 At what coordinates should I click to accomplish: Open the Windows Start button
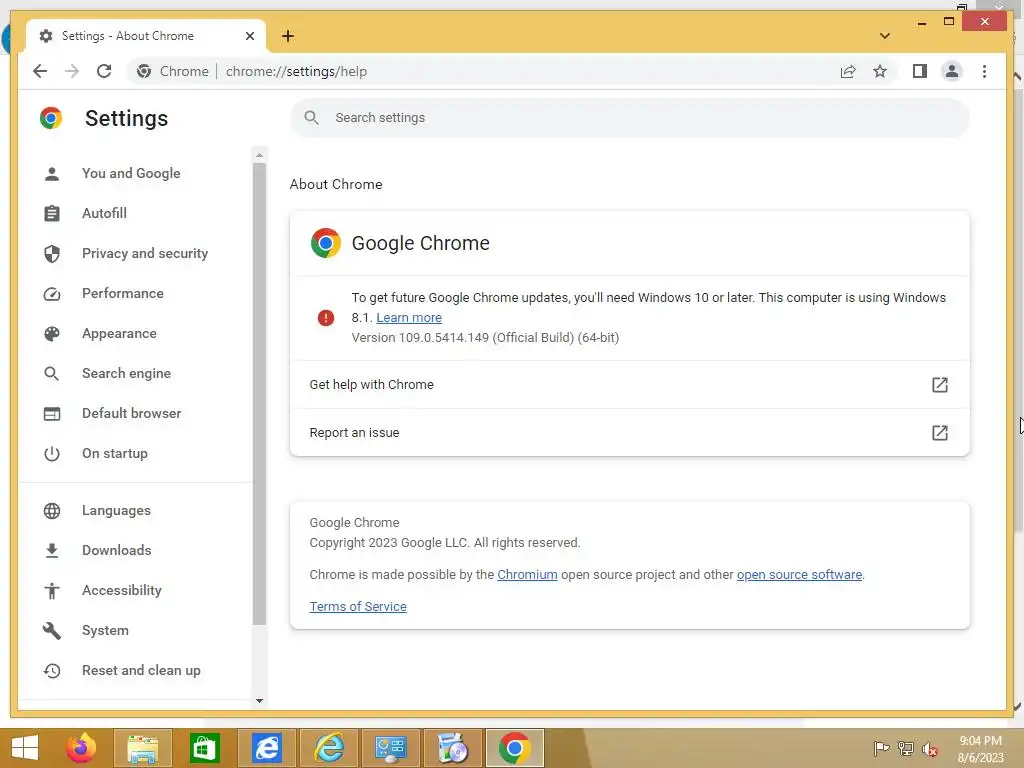click(25, 748)
